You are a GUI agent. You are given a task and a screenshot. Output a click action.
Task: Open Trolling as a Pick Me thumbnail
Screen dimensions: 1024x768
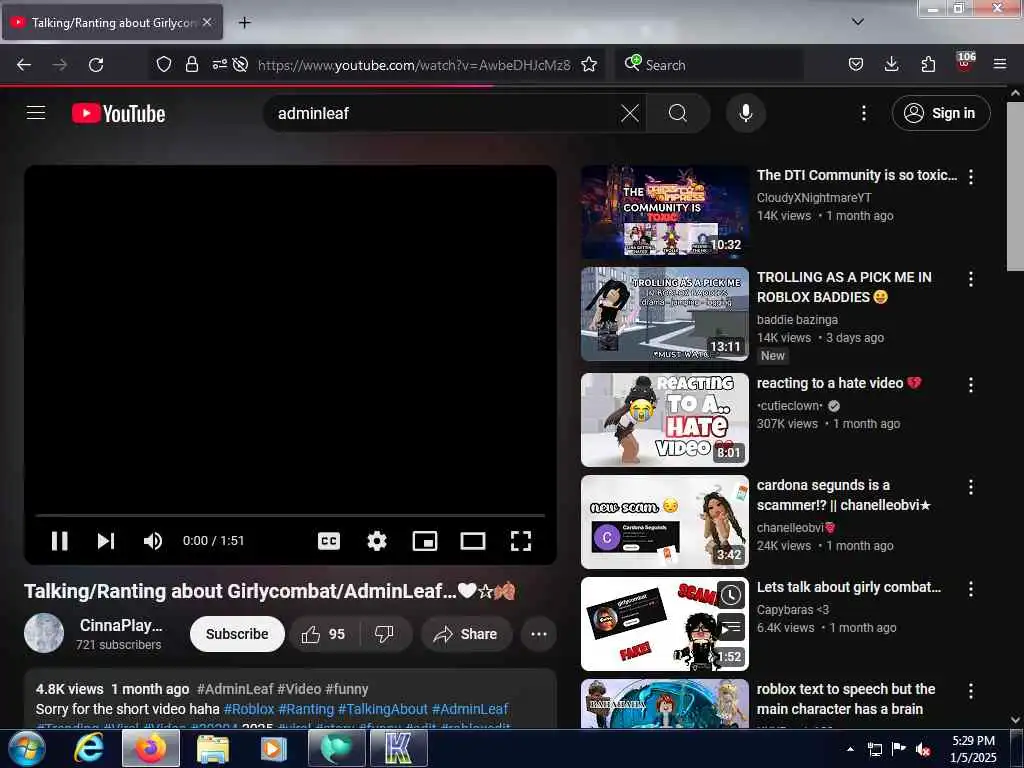[x=665, y=314]
